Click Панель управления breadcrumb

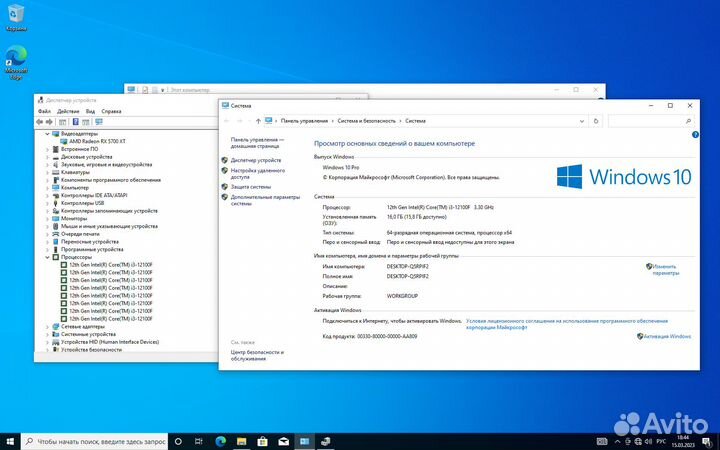click(x=304, y=121)
